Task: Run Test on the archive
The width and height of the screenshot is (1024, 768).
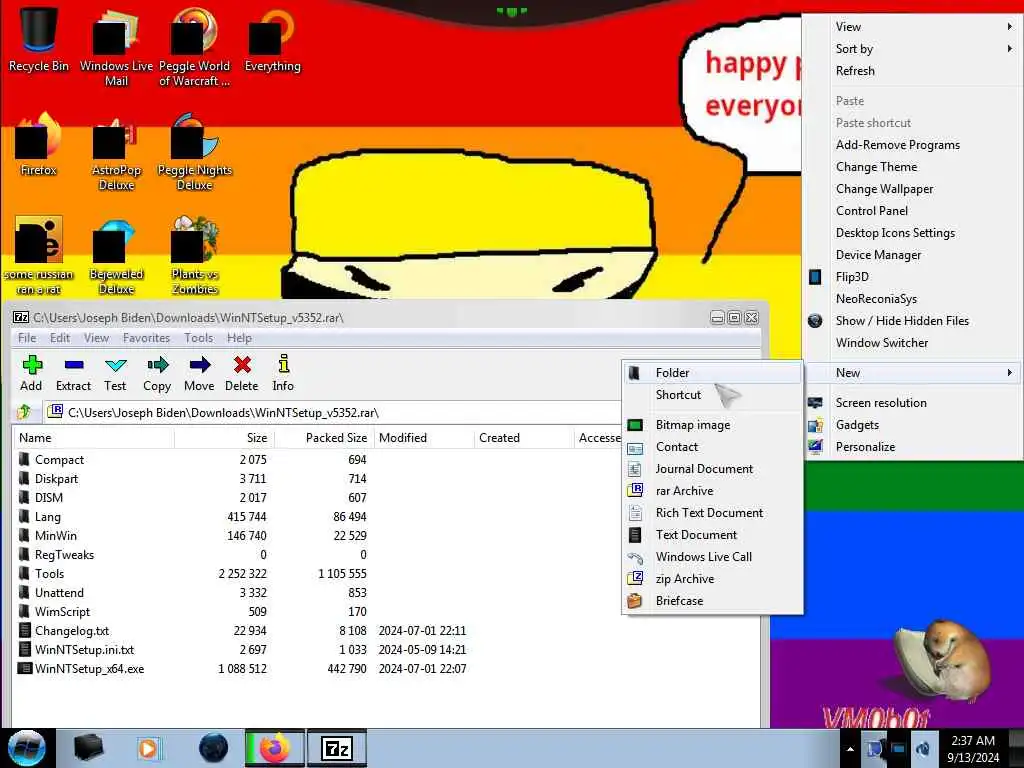Action: tap(115, 373)
